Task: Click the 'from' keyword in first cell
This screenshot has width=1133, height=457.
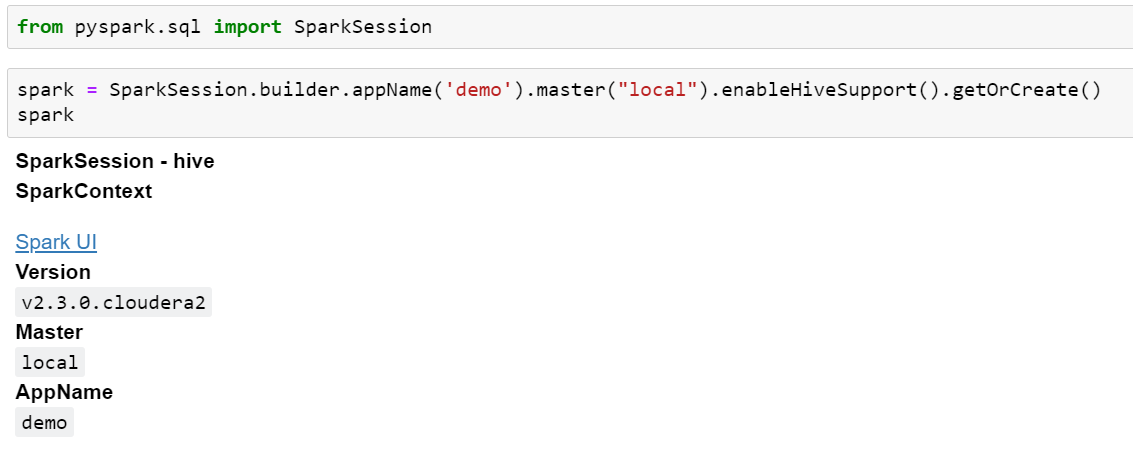Action: click(x=40, y=27)
